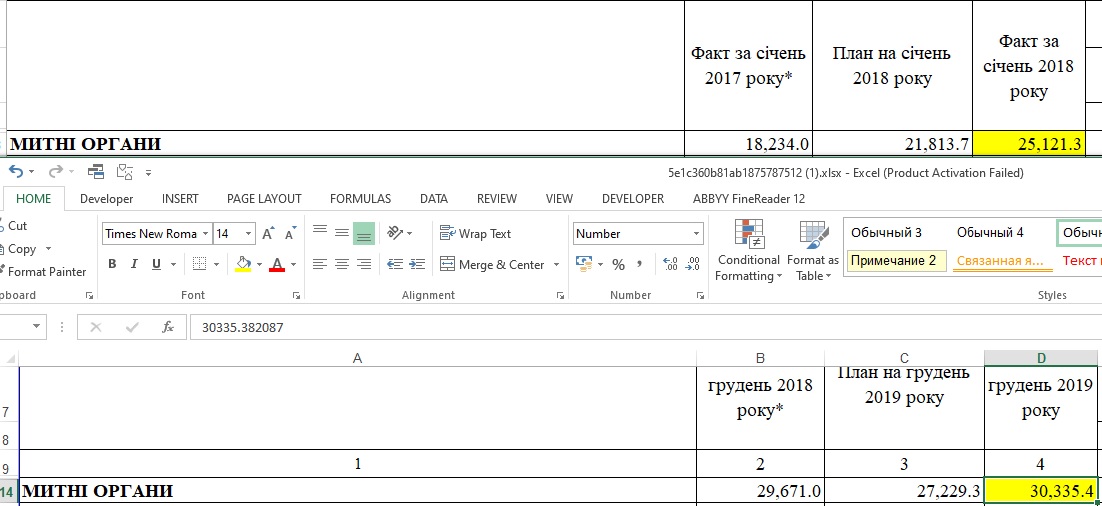Click the Percent Style icon
Image resolution: width=1102 pixels, height=506 pixels.
[x=618, y=264]
